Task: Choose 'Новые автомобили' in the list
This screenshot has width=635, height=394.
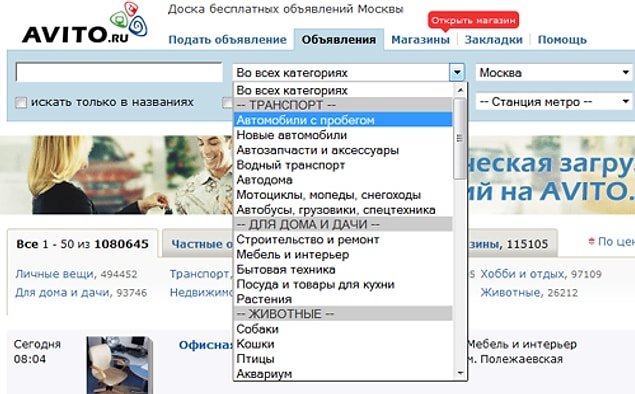Action: [x=343, y=135]
